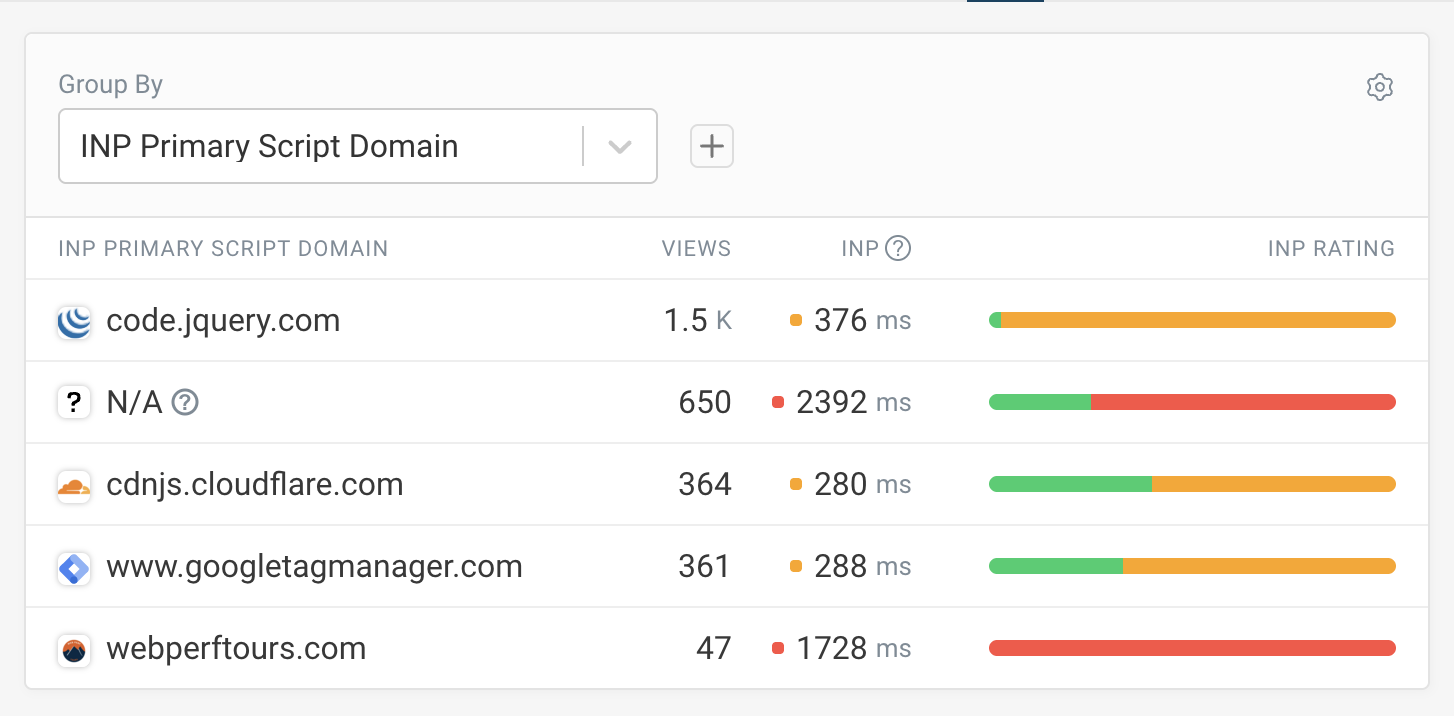
Task: Click the 650 views value
Action: point(705,402)
